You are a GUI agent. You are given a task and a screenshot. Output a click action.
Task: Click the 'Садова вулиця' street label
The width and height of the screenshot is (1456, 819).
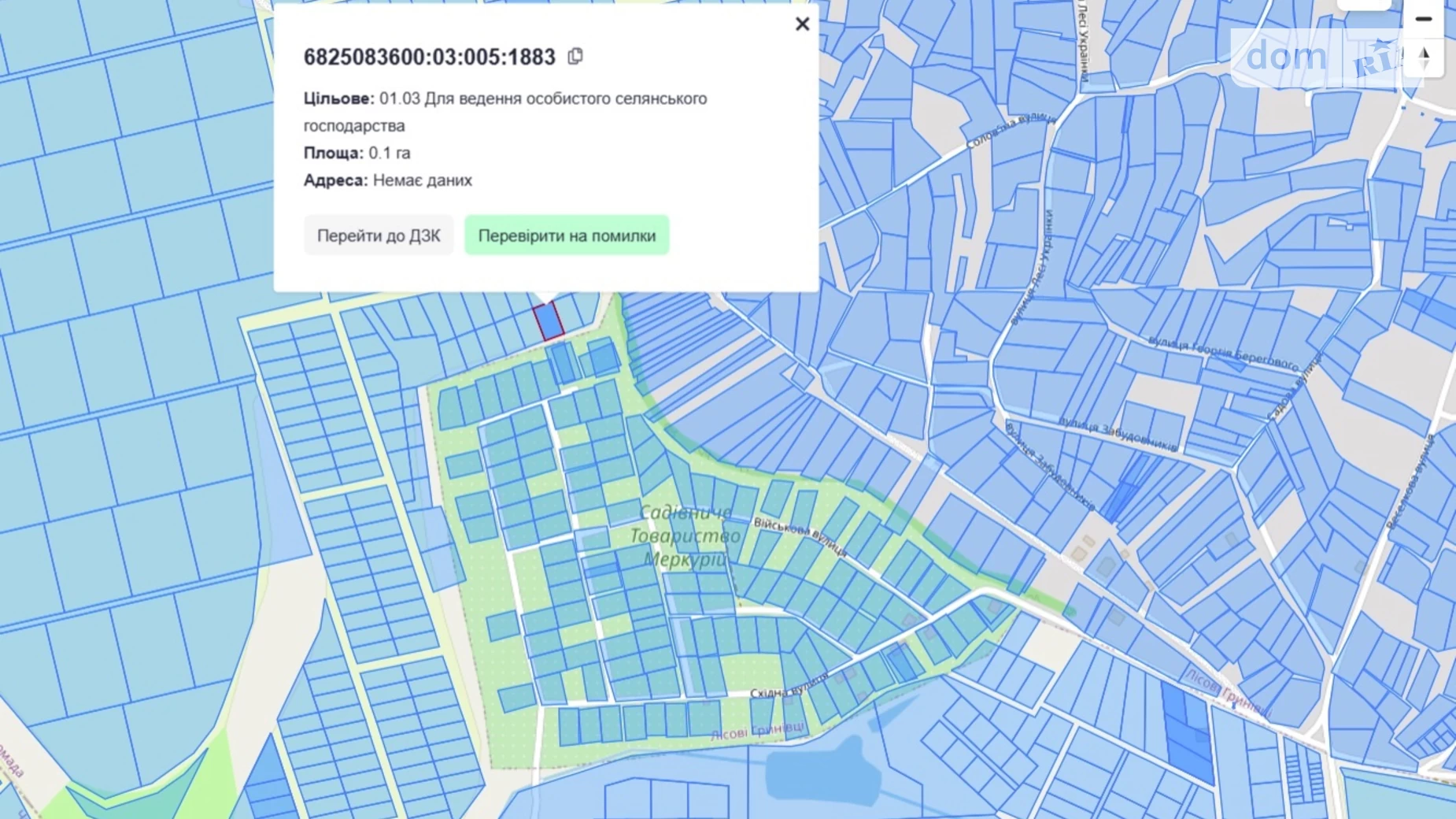point(1293,387)
